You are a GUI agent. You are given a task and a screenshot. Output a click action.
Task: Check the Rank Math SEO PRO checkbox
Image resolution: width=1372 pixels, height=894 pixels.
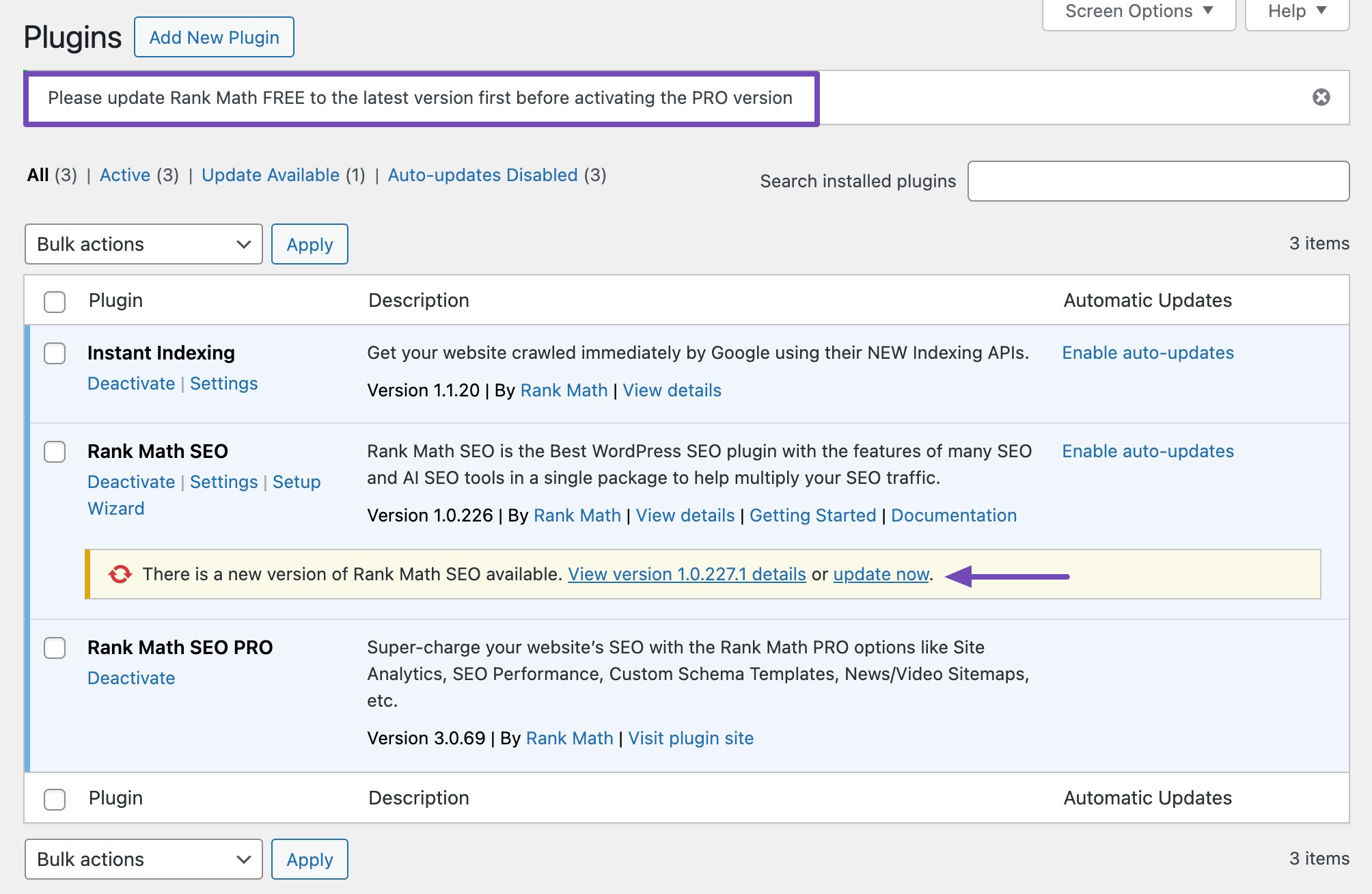coord(55,648)
